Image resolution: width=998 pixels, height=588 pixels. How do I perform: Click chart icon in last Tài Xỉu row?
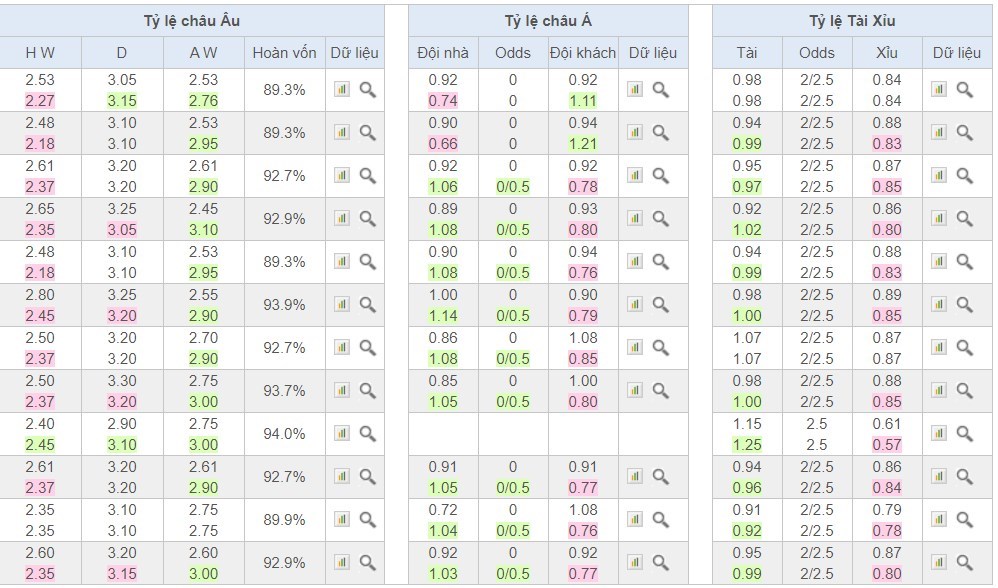[x=939, y=562]
